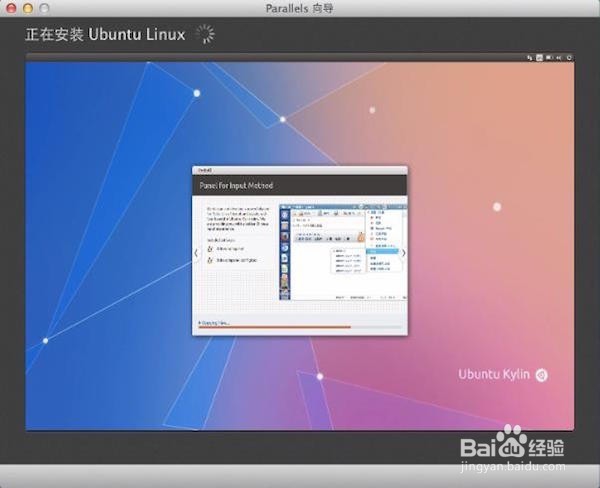Click the Install dialog title bar
This screenshot has width=600, height=488.
click(300, 170)
